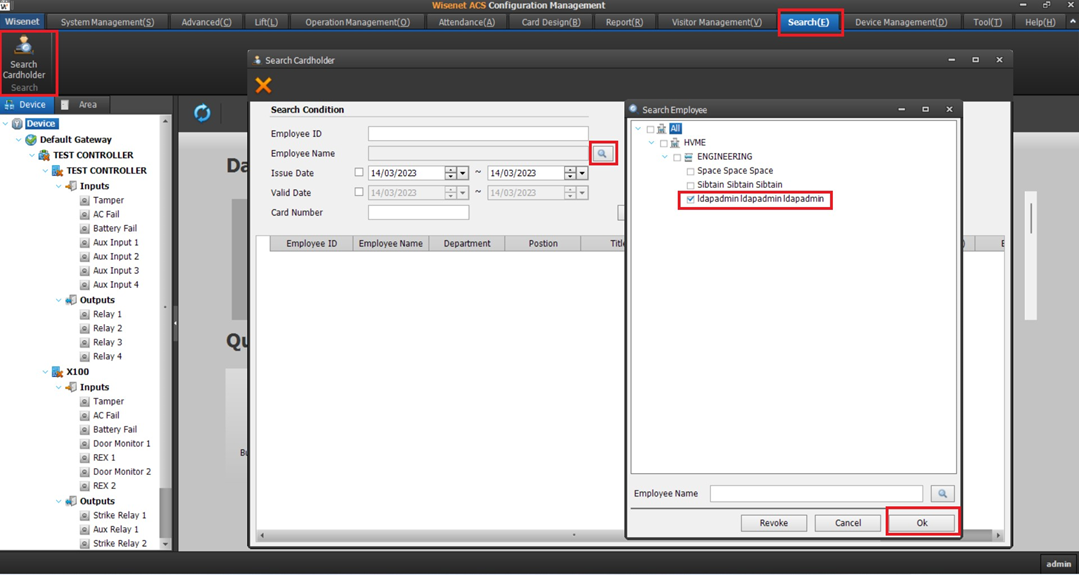Switch to the Area tab
Screen dimensions: 1079x575
(81, 105)
